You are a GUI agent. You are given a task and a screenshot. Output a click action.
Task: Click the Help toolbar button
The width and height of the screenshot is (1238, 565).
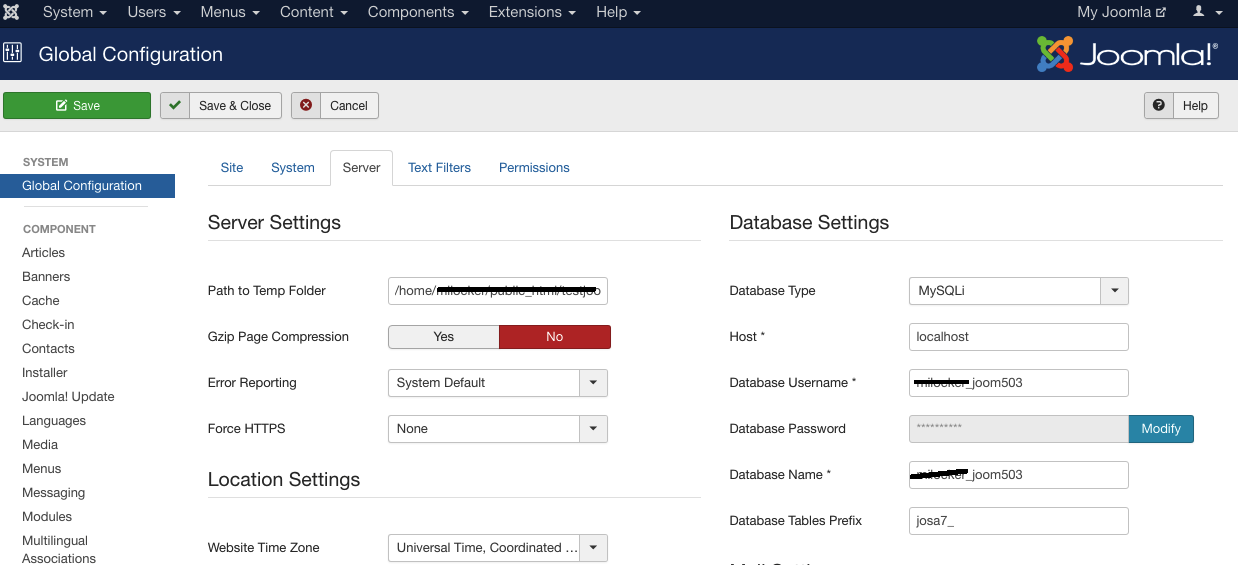point(1181,105)
